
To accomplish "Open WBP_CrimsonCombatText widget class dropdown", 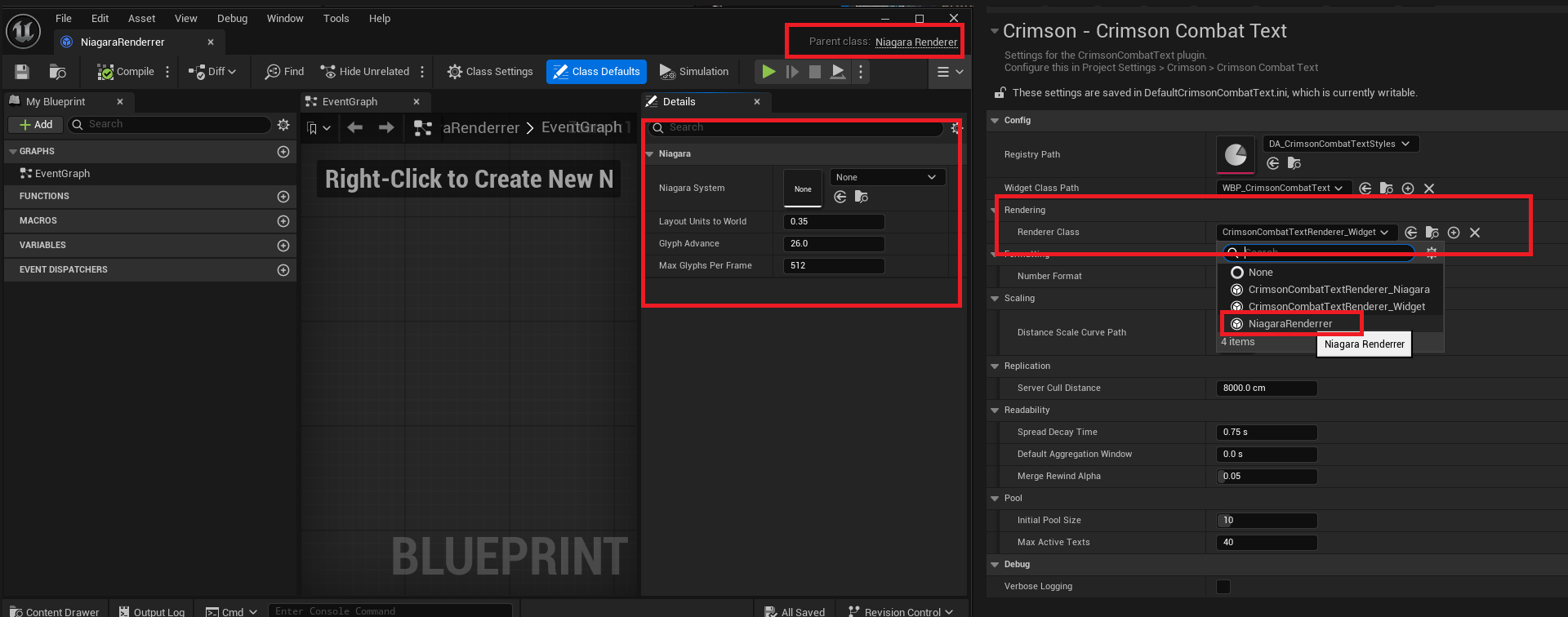I will (x=1284, y=188).
